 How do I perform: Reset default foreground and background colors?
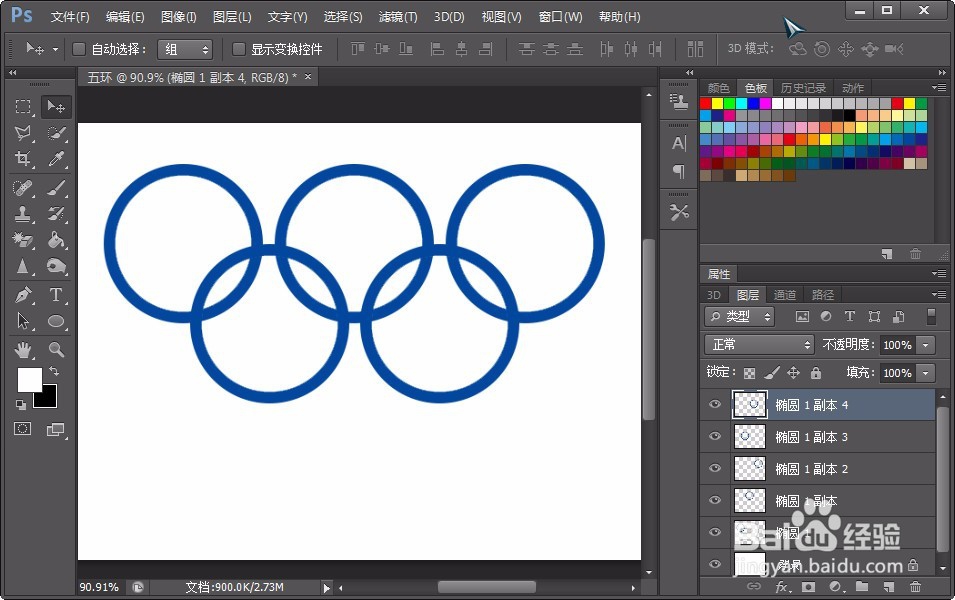[21, 404]
